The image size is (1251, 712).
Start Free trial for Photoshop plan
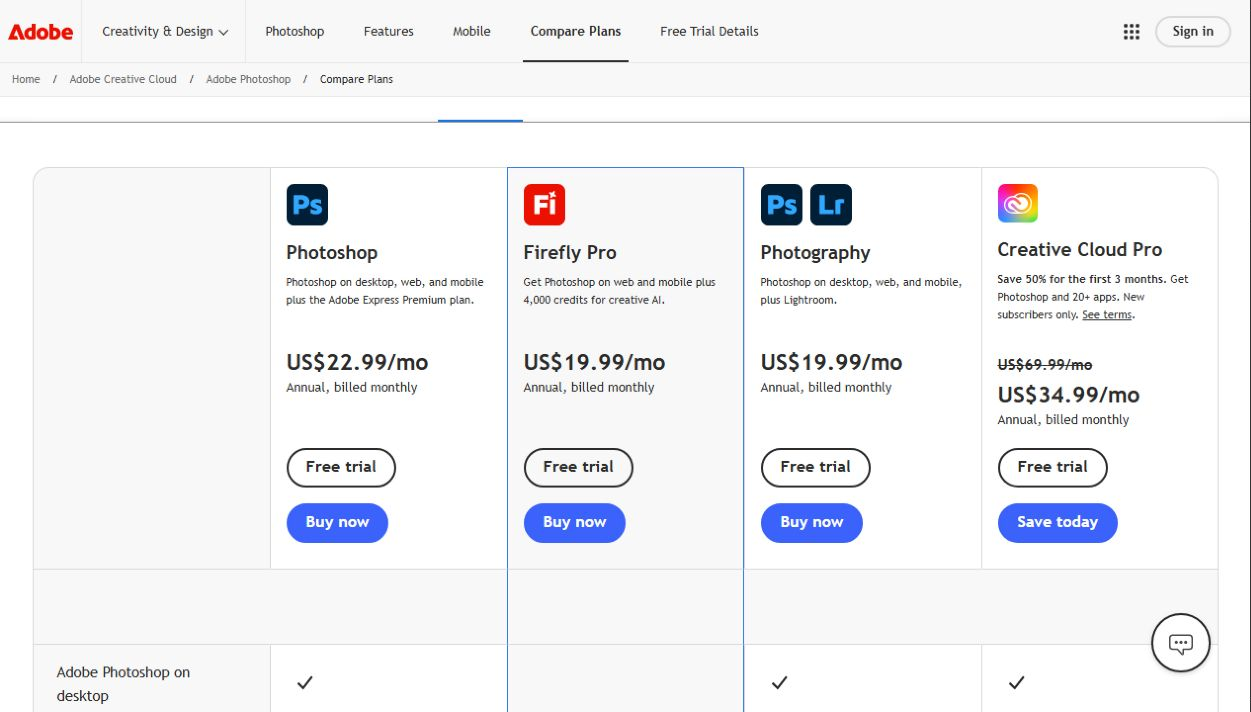click(x=341, y=467)
